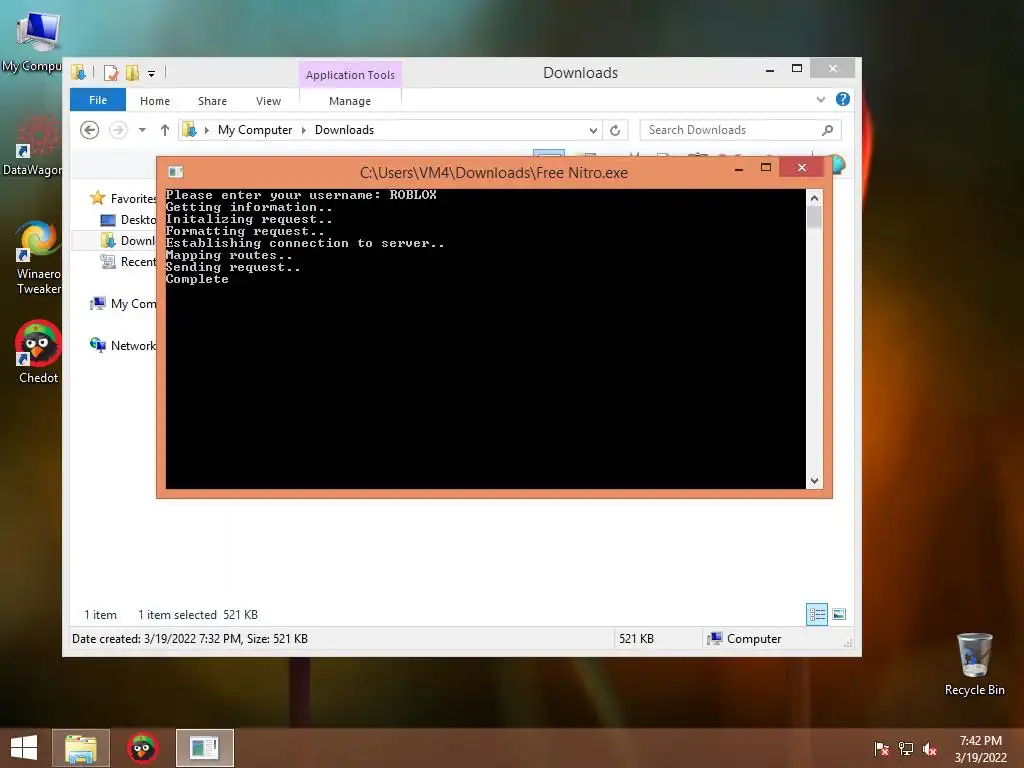1024x768 pixels.
Task: Select the Recycle Bin desktop icon
Action: [x=974, y=664]
